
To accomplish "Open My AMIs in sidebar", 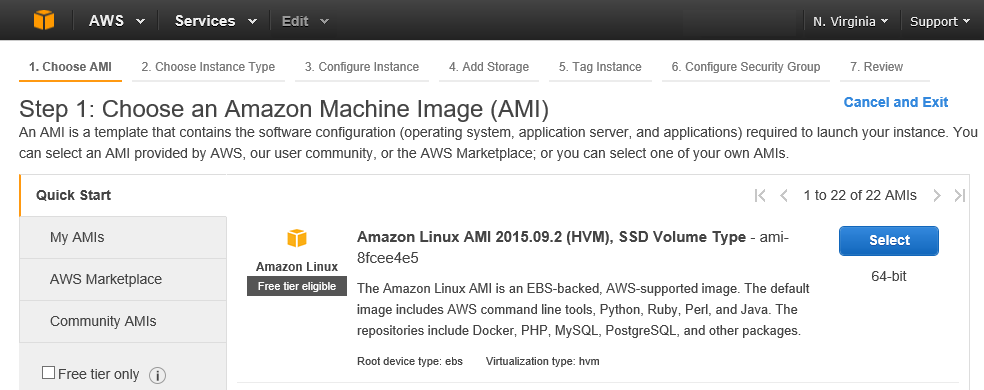I will [123, 237].
